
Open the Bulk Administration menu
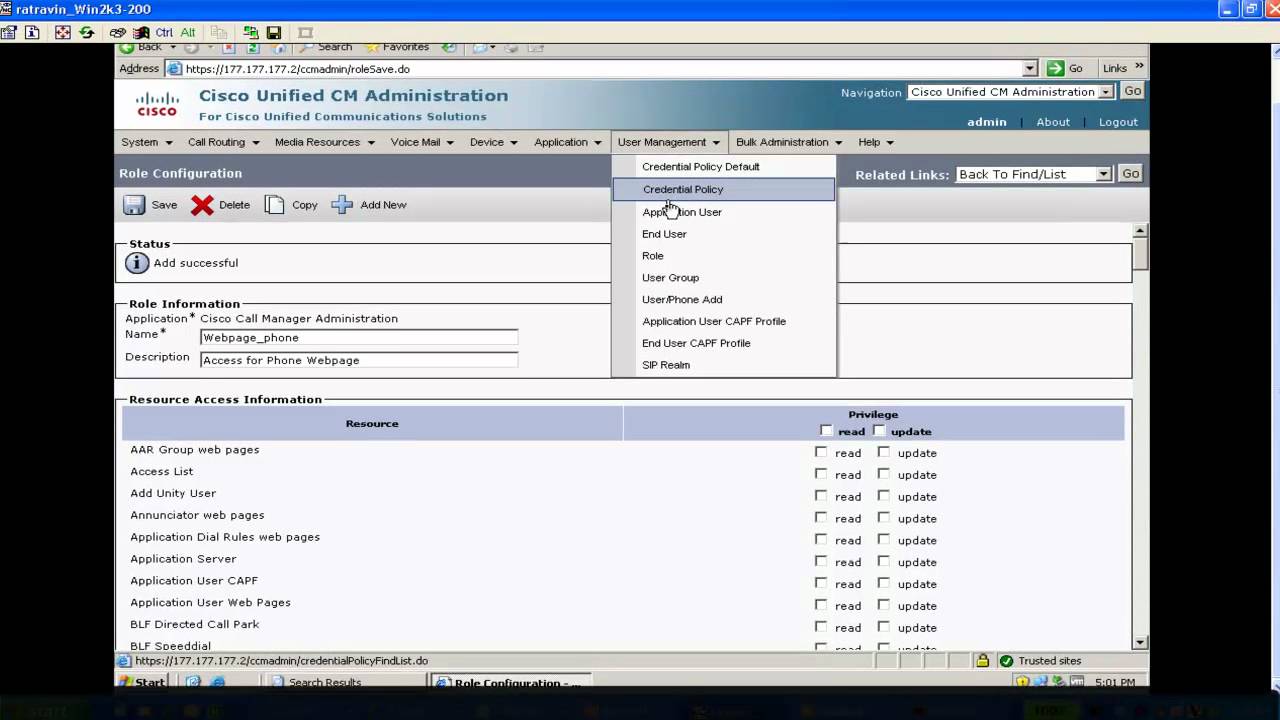coord(789,142)
